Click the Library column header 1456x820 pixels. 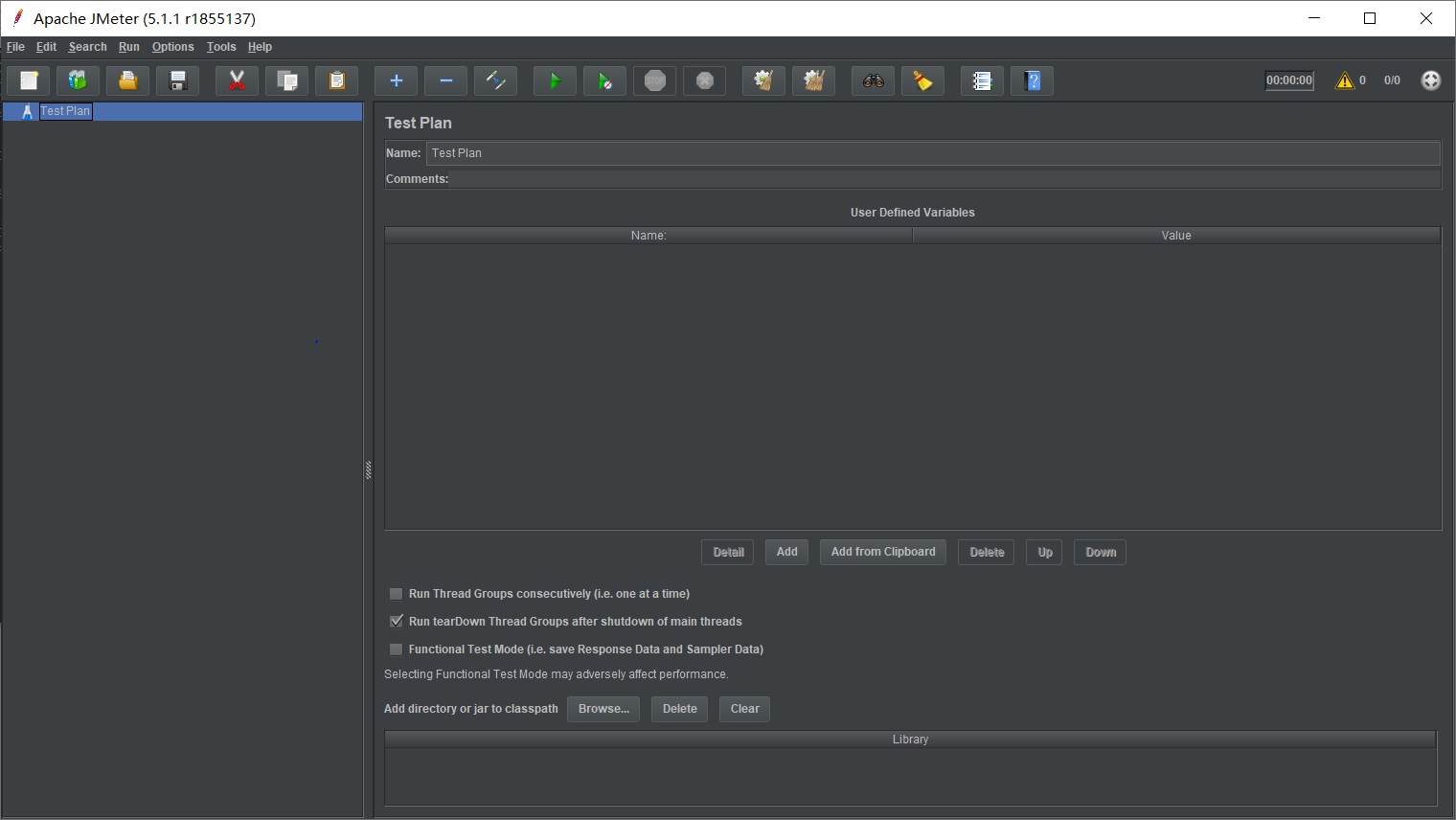coord(910,740)
